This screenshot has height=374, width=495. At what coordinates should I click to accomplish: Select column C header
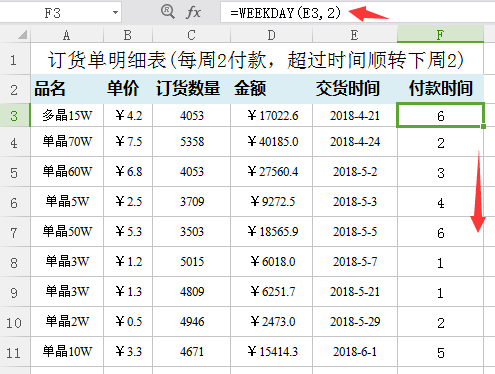pos(191,35)
